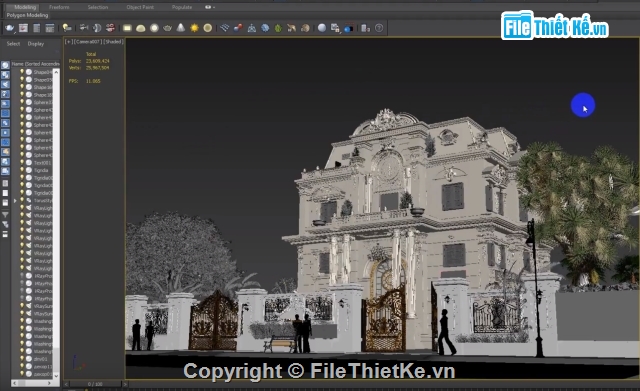Image resolution: width=640 pixels, height=391 pixels.
Task: Toggle visibility bulb of dmi01
Action: click(x=22, y=359)
